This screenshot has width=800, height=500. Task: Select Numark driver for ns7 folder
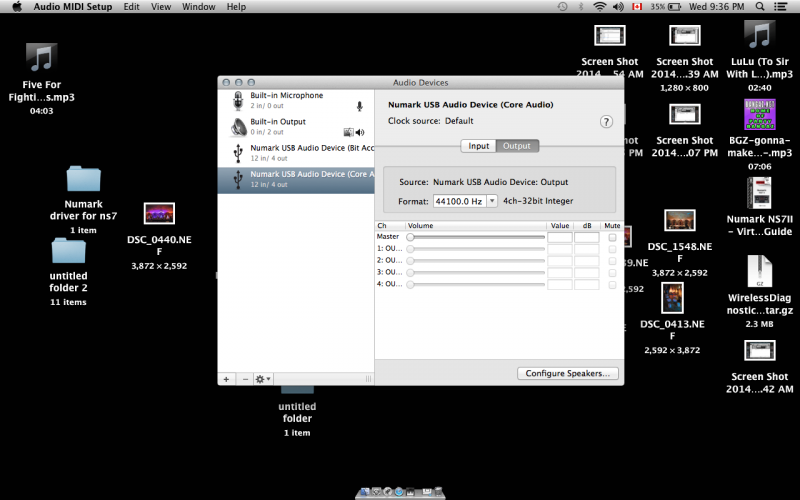click(x=84, y=179)
